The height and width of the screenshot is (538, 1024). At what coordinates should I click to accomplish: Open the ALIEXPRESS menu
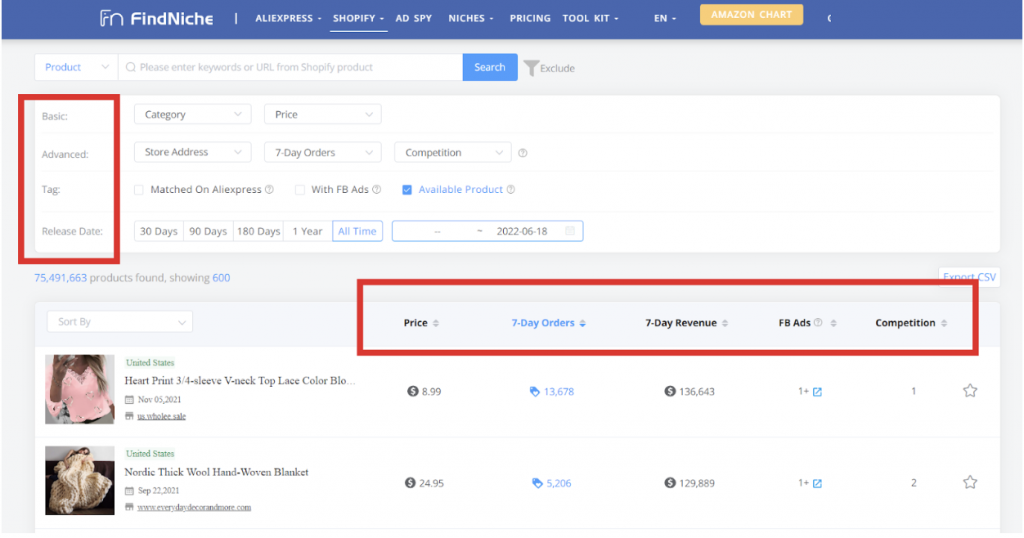pos(288,18)
